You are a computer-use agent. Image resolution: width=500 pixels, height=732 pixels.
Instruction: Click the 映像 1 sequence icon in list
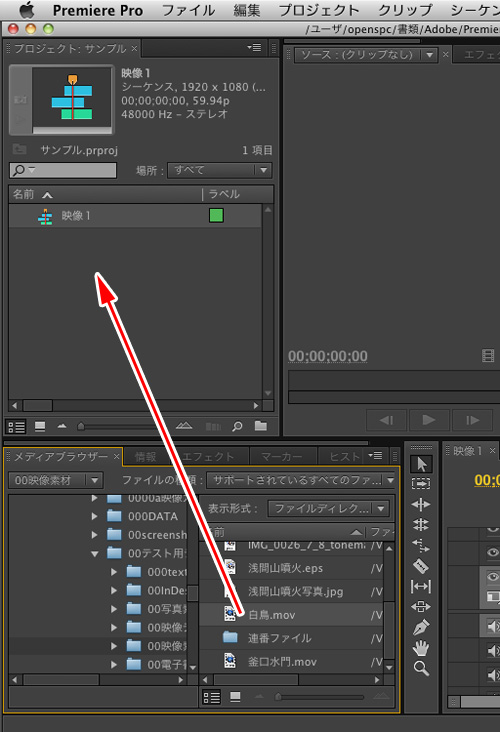click(45, 216)
